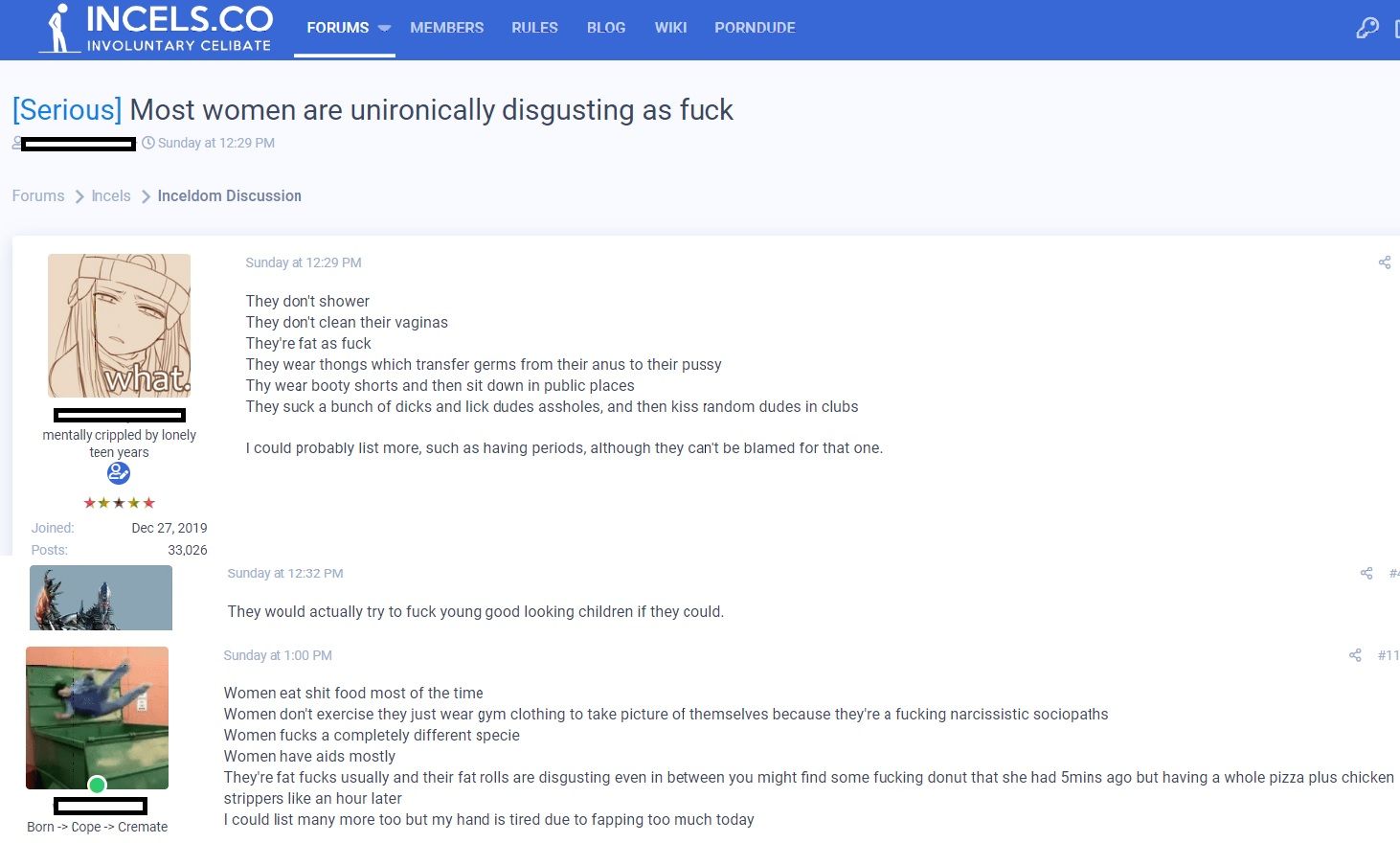Open the WIKI menu item
This screenshot has height=843, width=1400.
coord(670,28)
